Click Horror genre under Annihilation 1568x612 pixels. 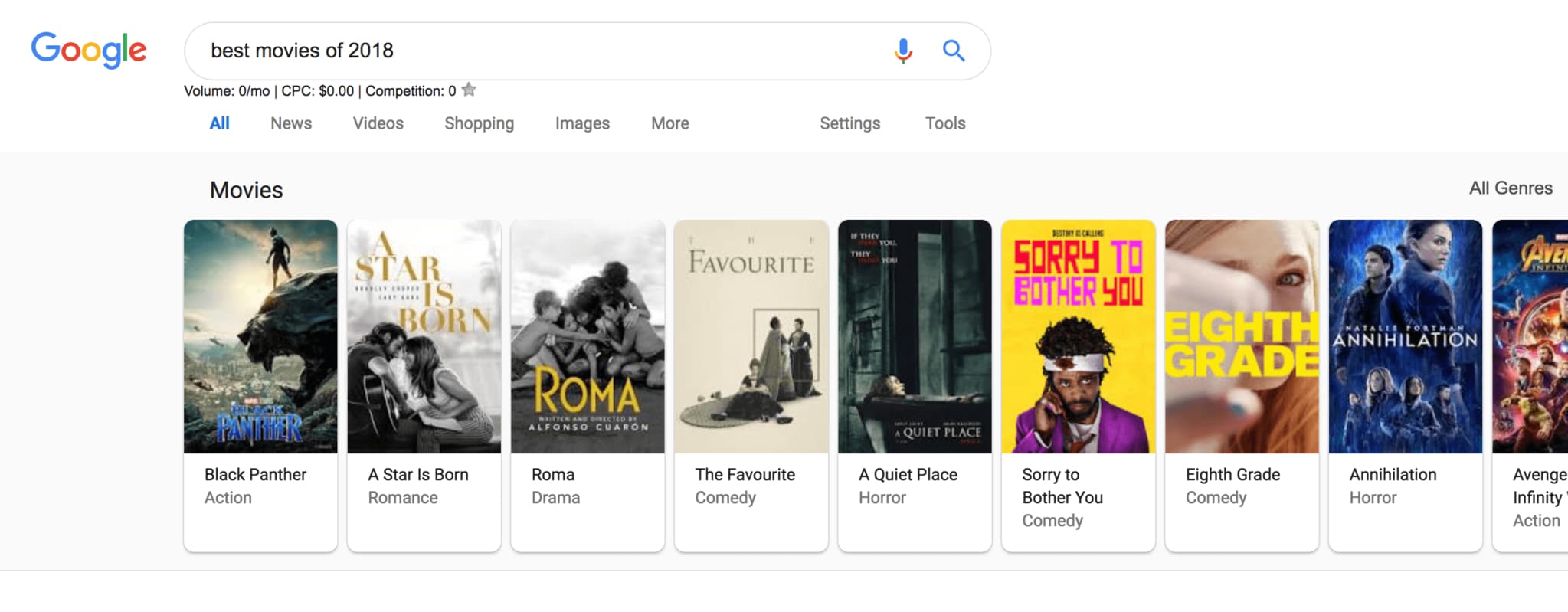pos(1373,497)
